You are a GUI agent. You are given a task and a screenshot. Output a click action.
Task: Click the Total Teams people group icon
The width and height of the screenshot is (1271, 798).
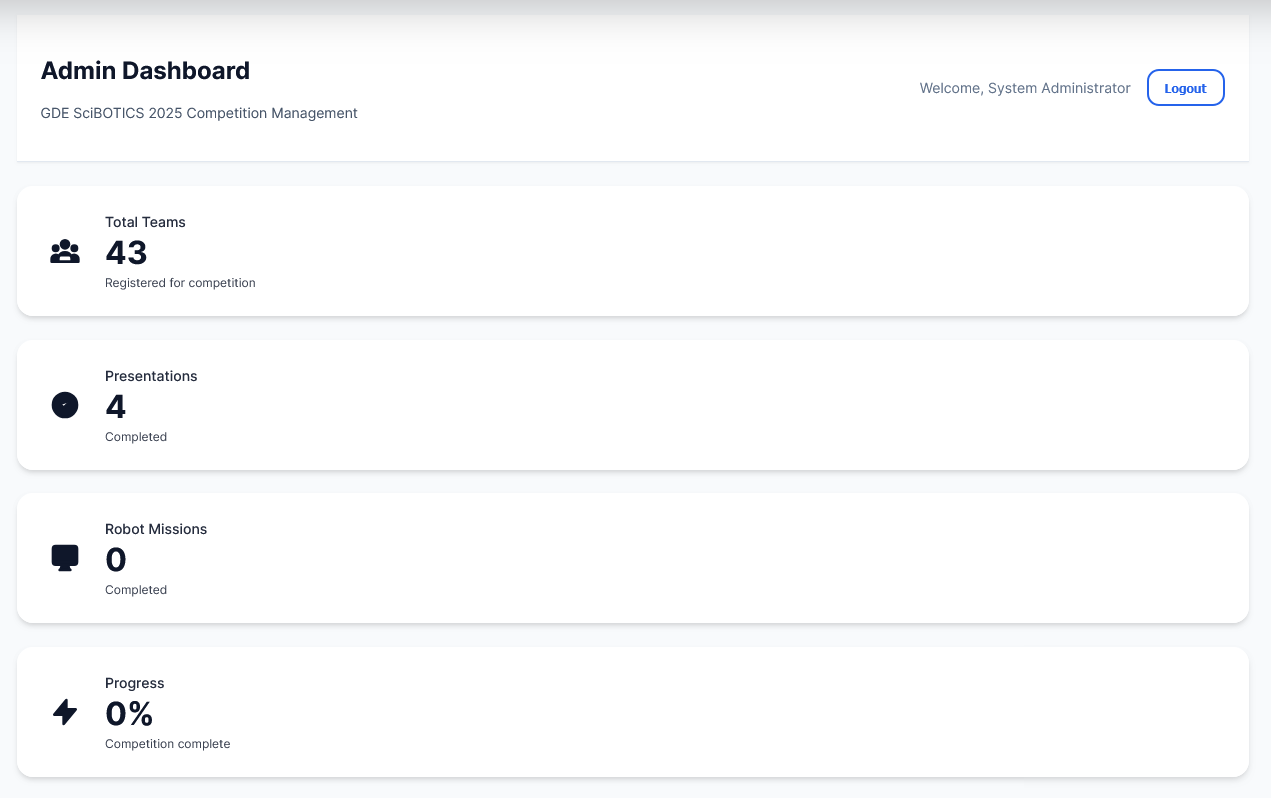pyautogui.click(x=65, y=252)
